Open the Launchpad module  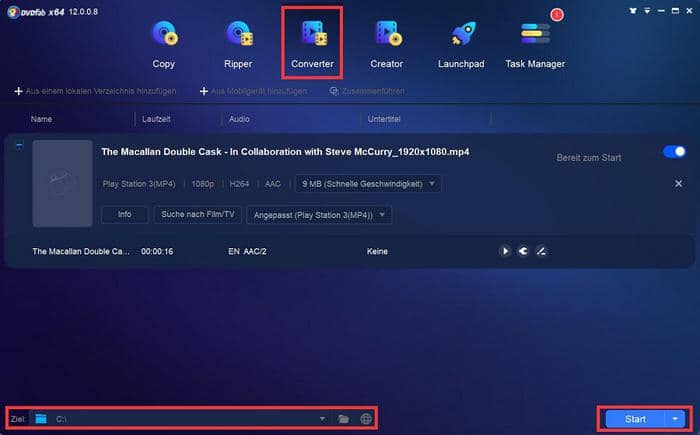point(461,44)
